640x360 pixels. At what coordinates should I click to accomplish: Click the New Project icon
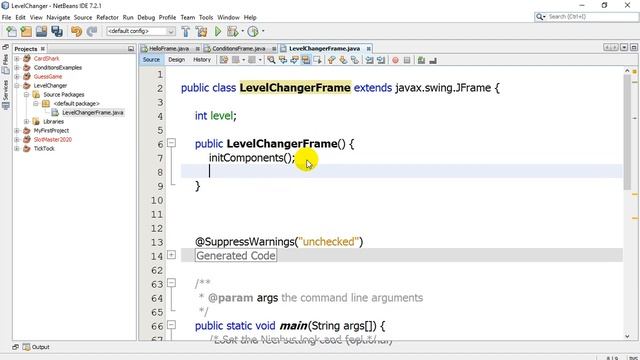coord(26,31)
